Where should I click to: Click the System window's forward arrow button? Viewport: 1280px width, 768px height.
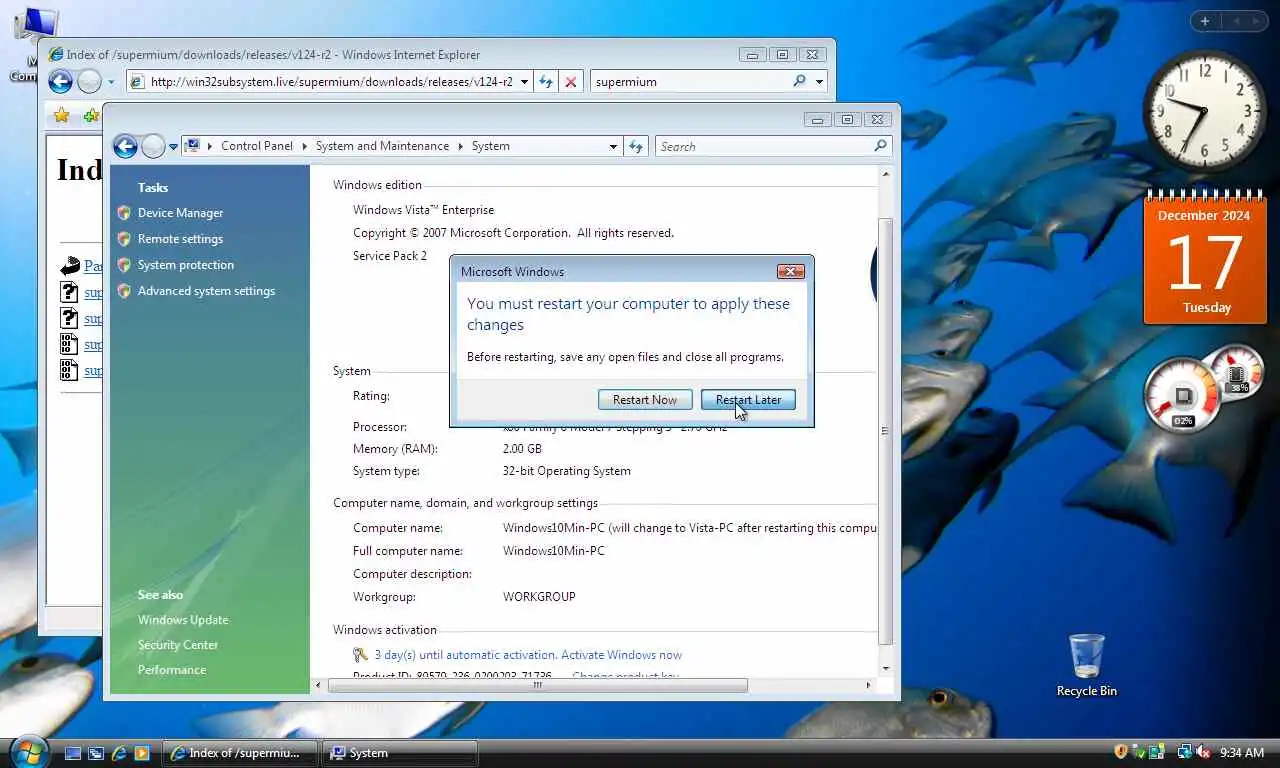pos(153,147)
